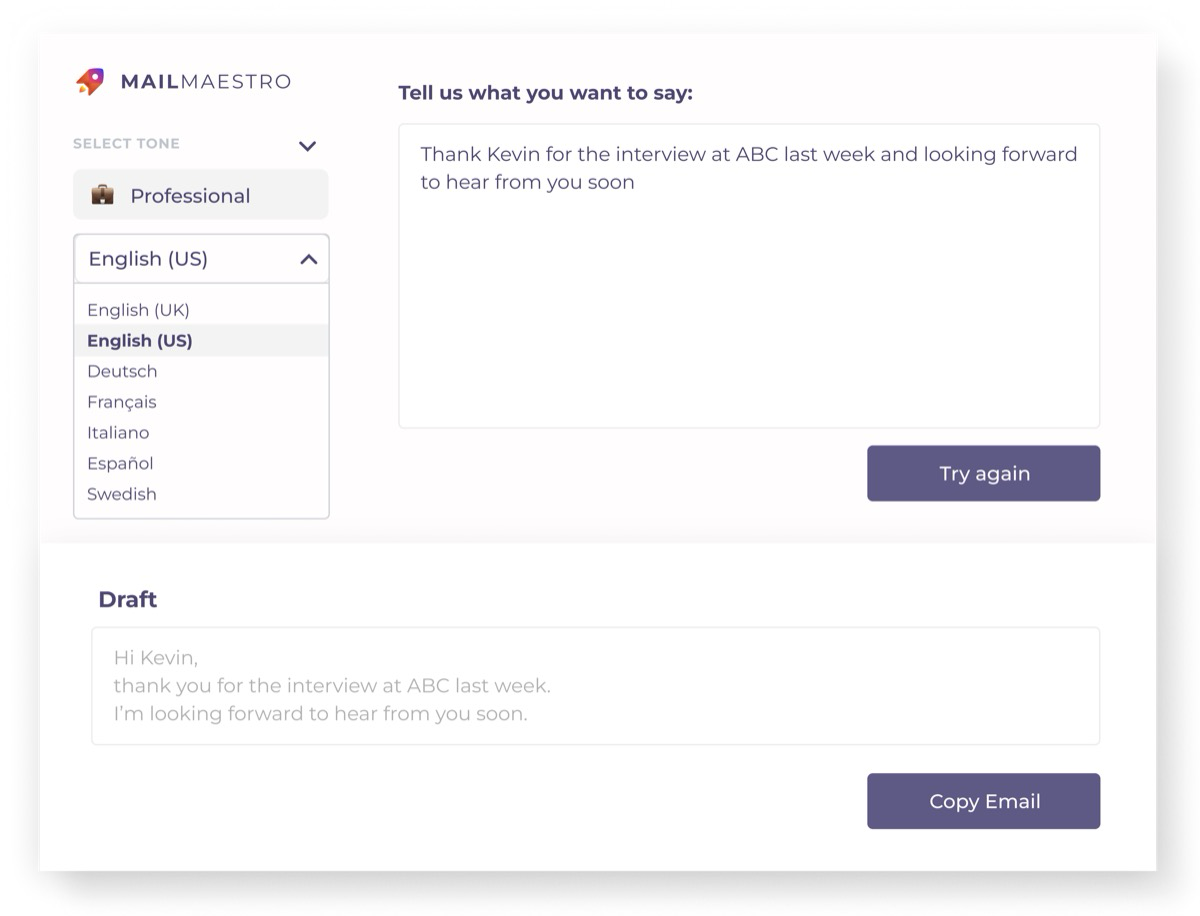The image size is (1200, 916).
Task: Pick Deutsch as the email language
Action: (x=122, y=372)
